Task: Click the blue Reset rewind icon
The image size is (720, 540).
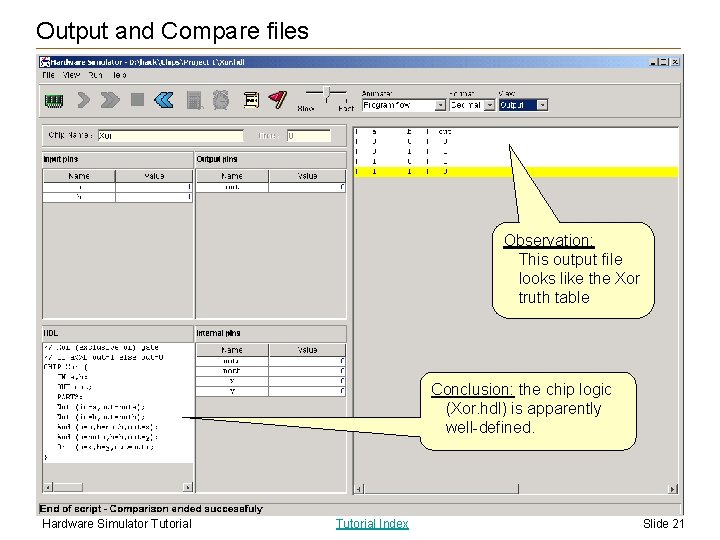Action: (164, 100)
